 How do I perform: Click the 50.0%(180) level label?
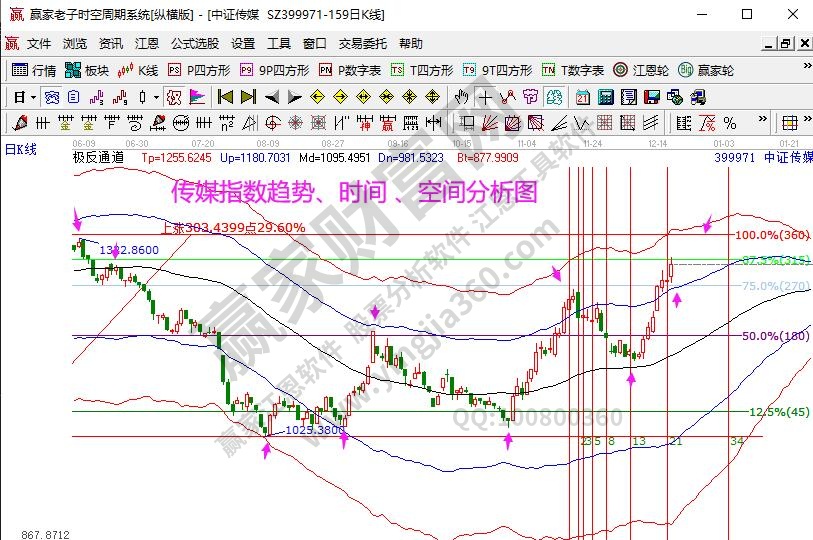tap(776, 336)
